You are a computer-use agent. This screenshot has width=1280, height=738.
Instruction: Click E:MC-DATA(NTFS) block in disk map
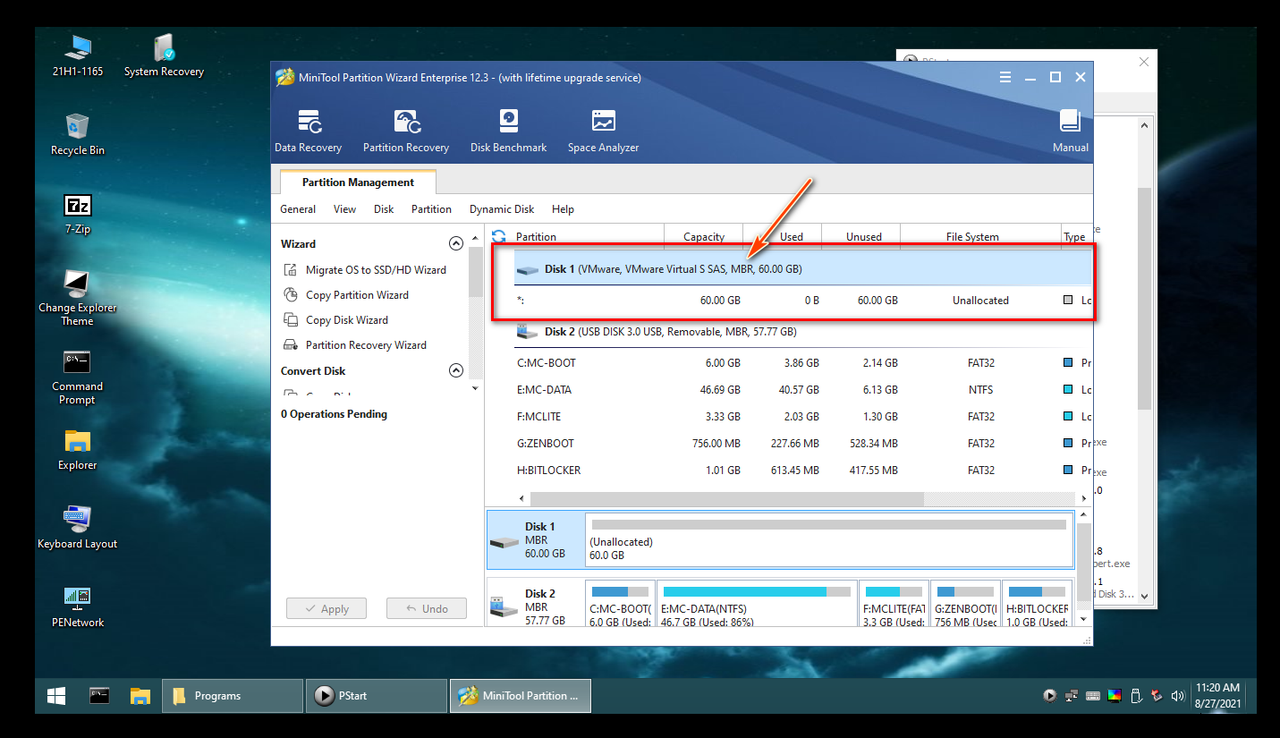click(757, 604)
